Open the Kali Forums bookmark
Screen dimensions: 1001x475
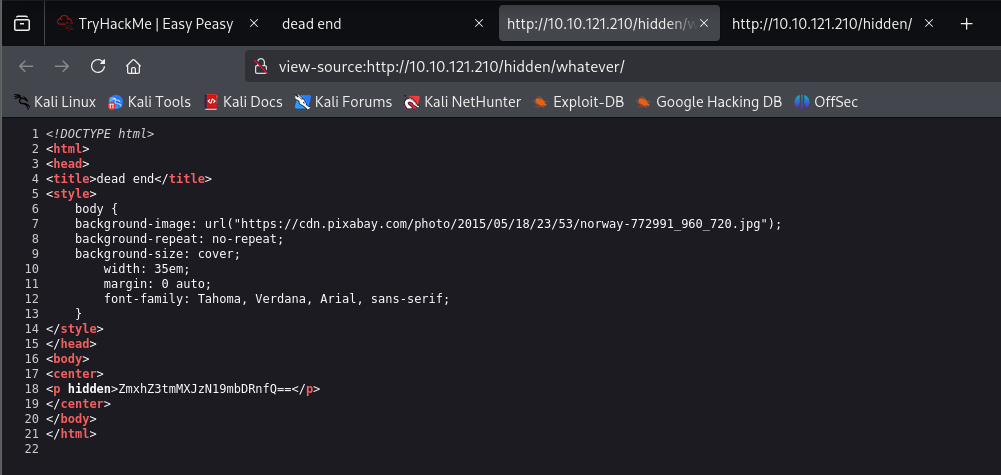(343, 101)
